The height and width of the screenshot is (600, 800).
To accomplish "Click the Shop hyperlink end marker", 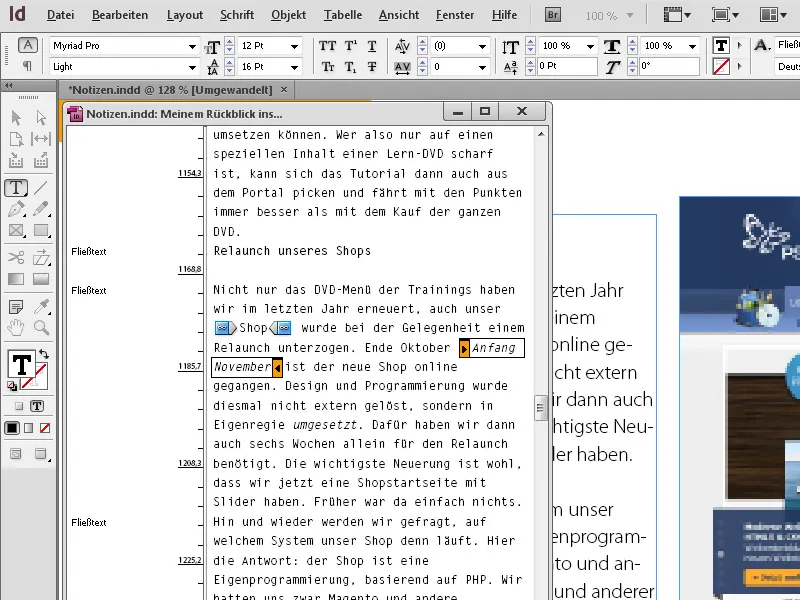I will pos(281,328).
